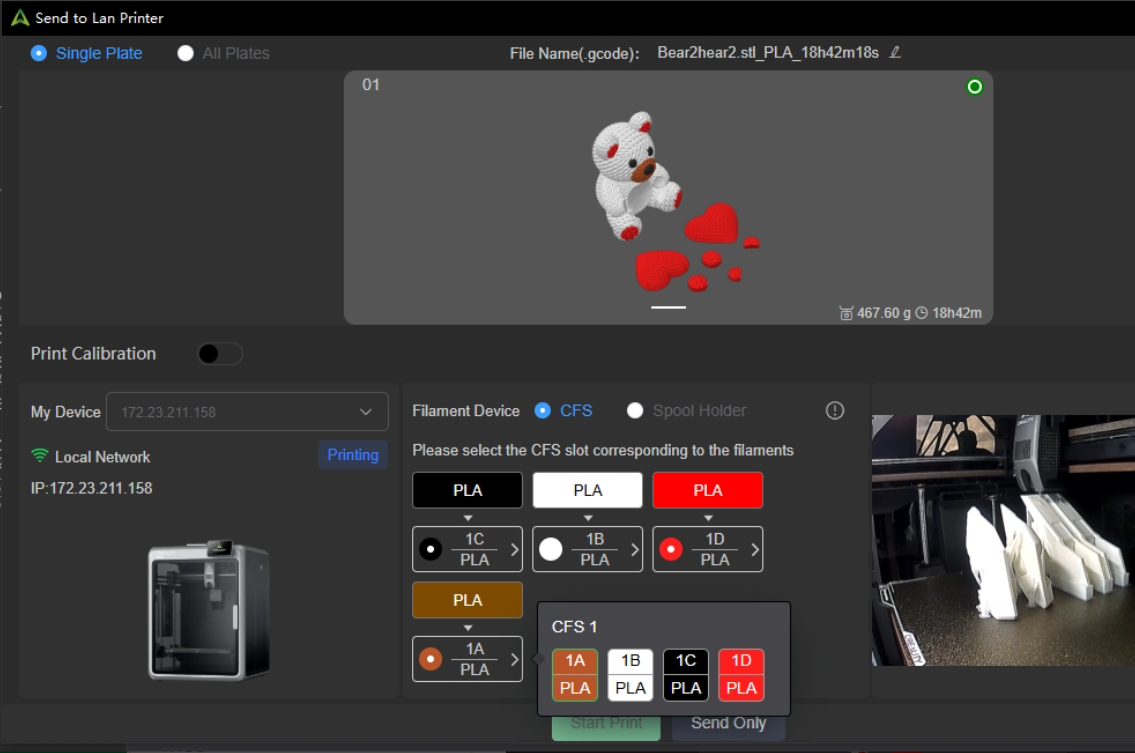The image size is (1135, 753).
Task: Click the printer camera live feed
Action: pyautogui.click(x=1003, y=540)
